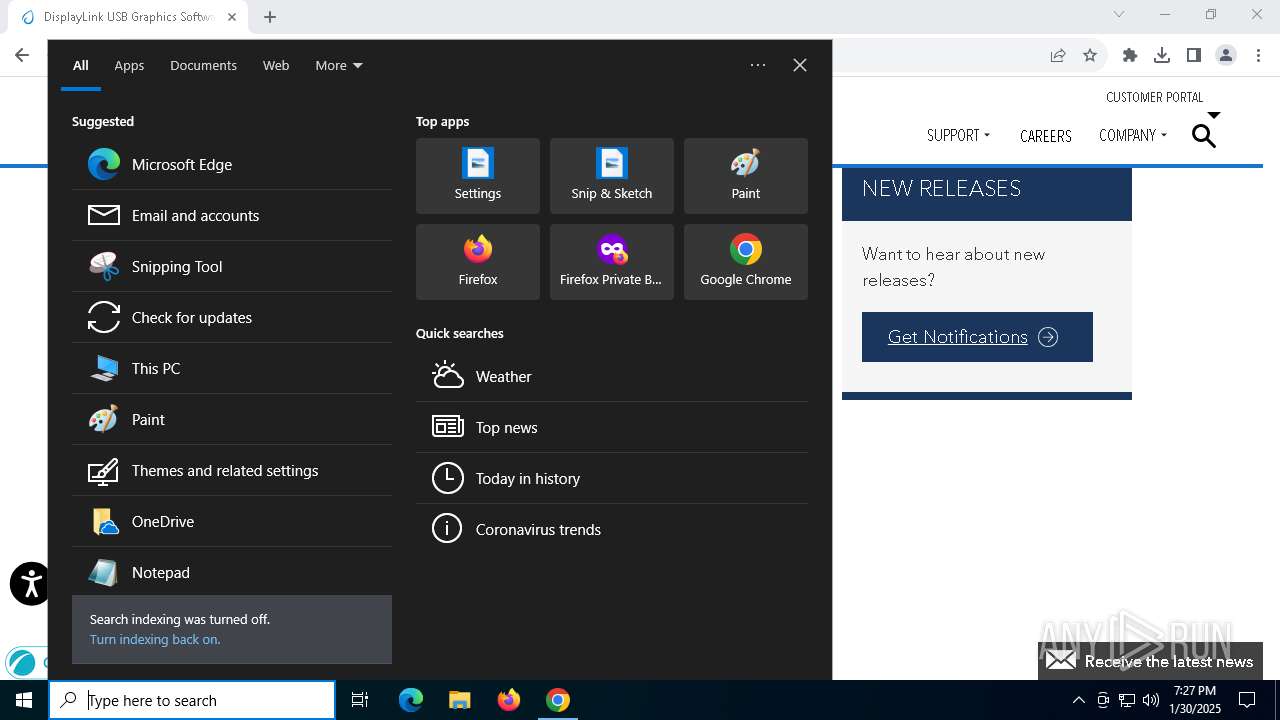Share this page in Chrome
Image resolution: width=1280 pixels, height=720 pixels.
point(1058,56)
